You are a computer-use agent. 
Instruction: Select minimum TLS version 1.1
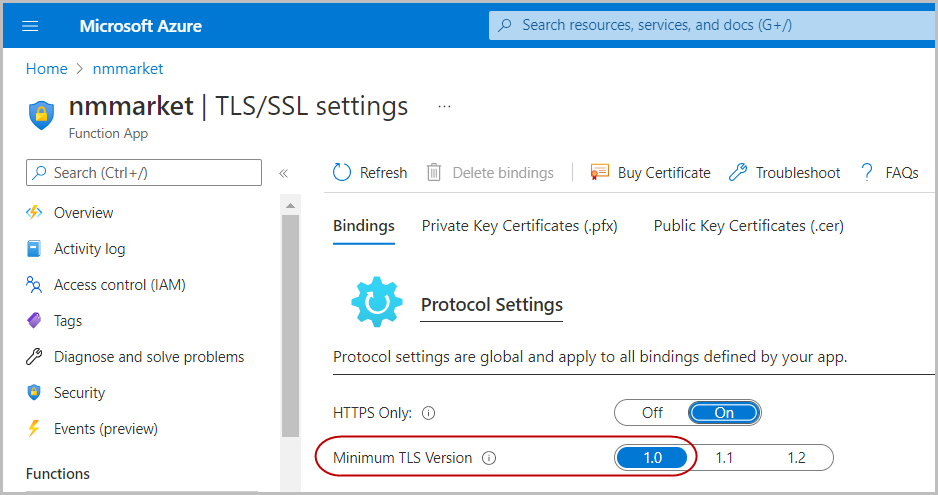coord(724,458)
